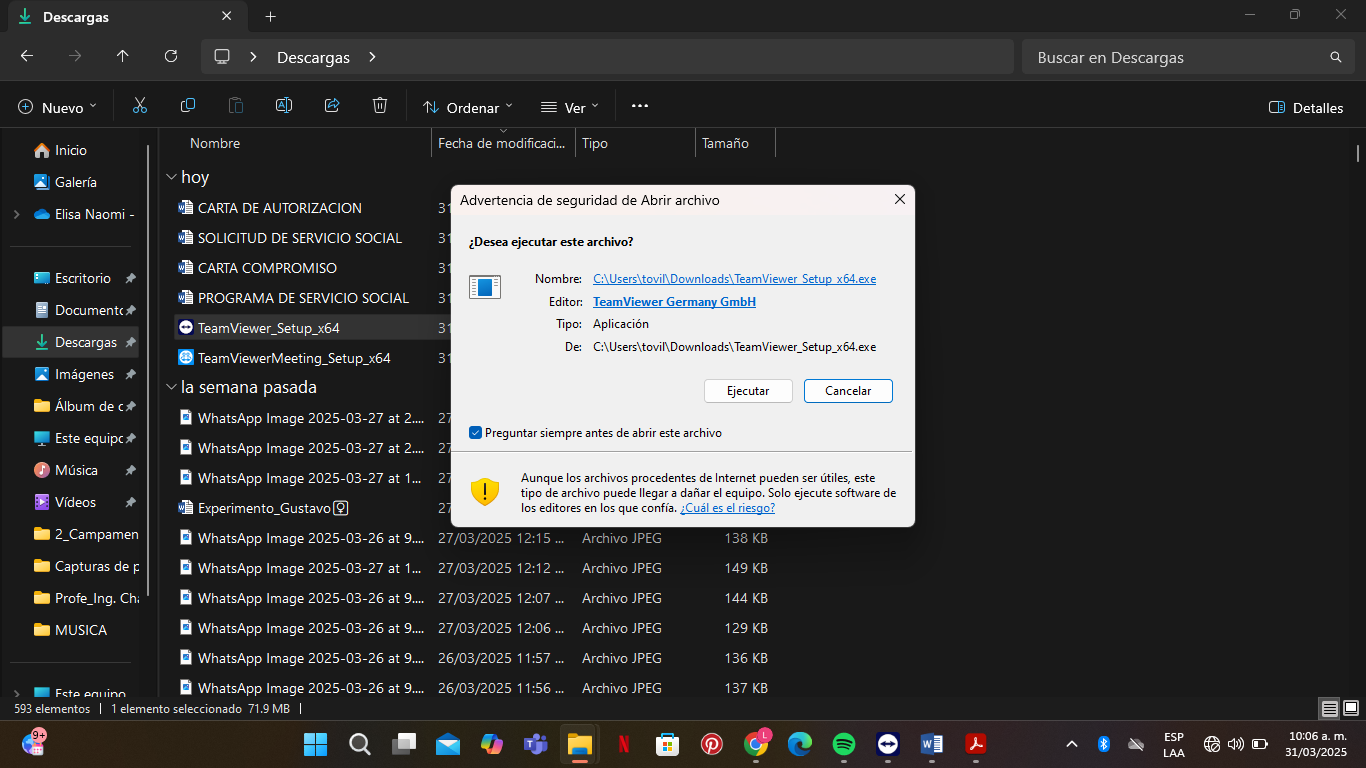Open the Ver dropdown menu
Image resolution: width=1366 pixels, height=768 pixels.
569,107
